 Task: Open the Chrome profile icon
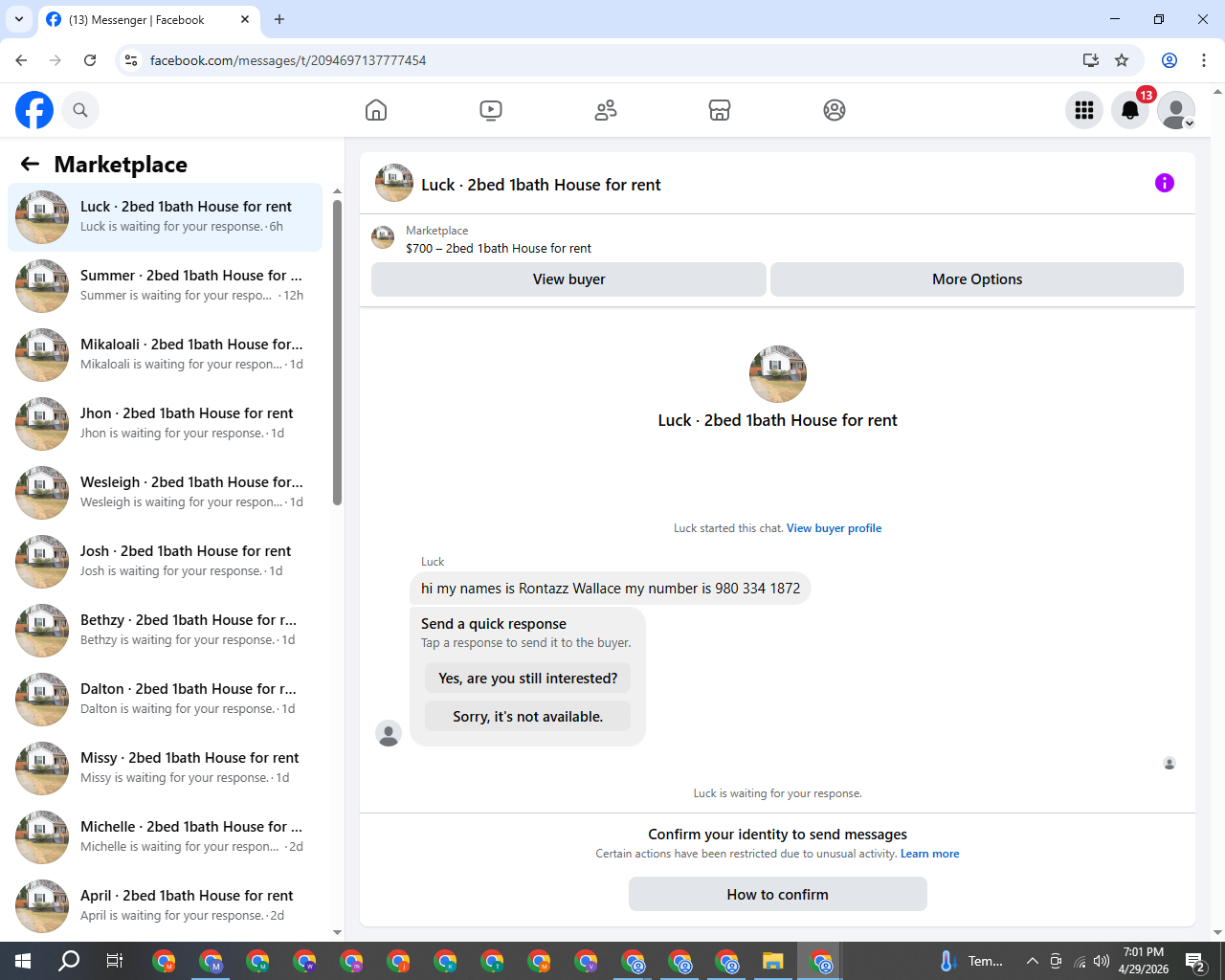[1169, 60]
